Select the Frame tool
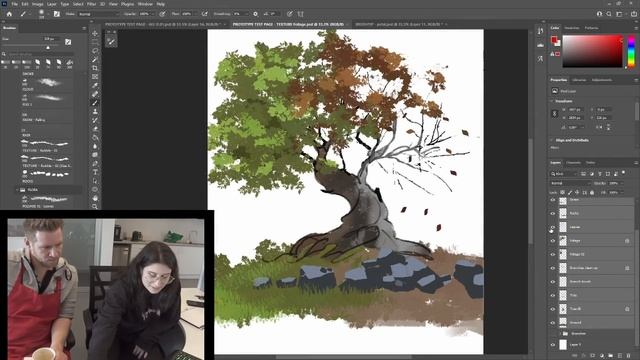The width and height of the screenshot is (640, 360). (x=95, y=77)
